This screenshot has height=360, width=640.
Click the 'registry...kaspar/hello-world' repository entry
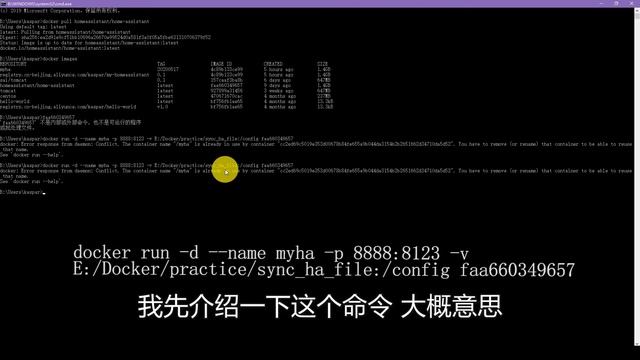(68, 107)
